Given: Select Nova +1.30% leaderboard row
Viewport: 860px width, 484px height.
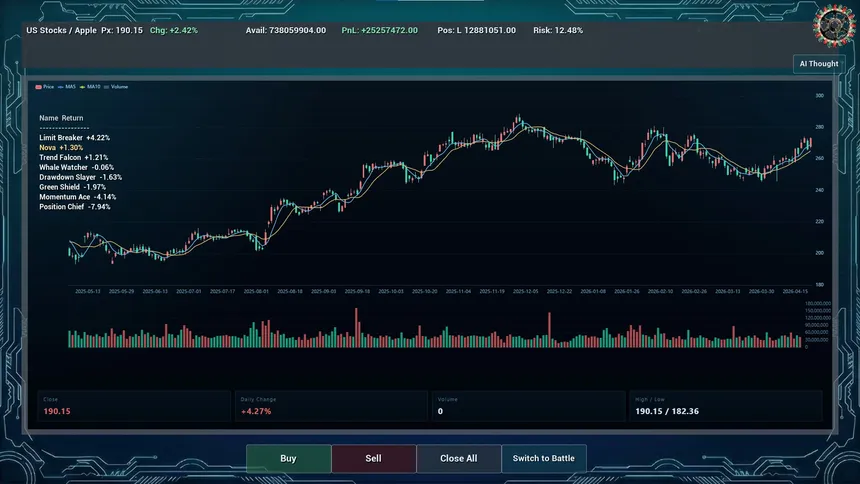Looking at the screenshot, I should [x=61, y=148].
